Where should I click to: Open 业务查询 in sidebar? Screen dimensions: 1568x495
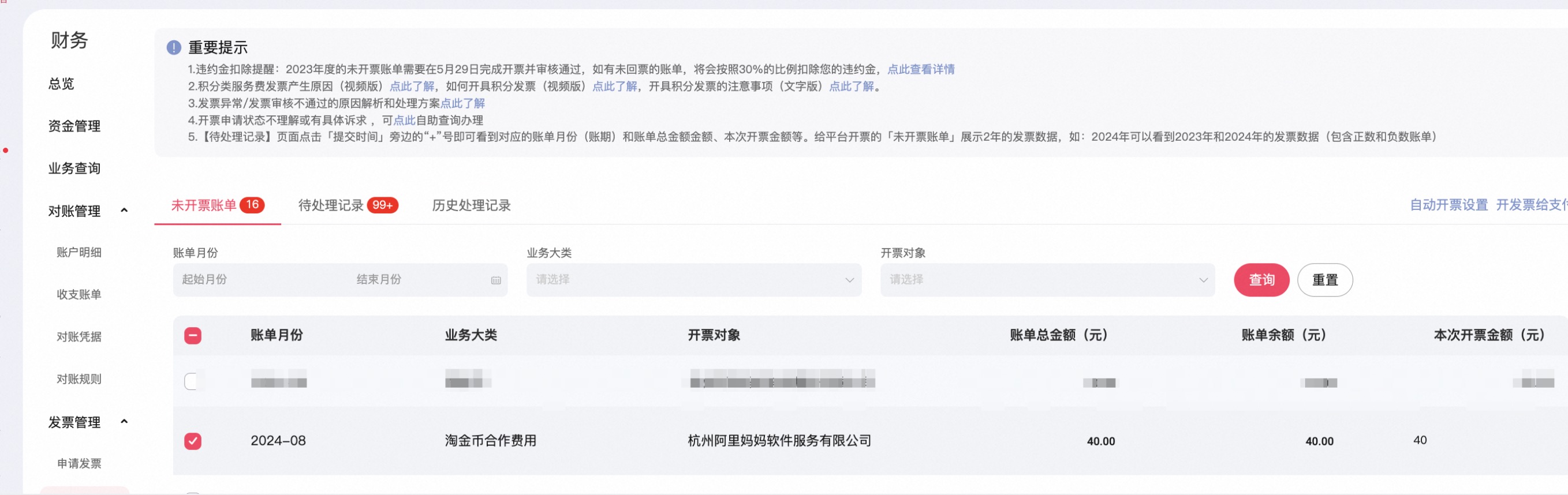(x=74, y=168)
